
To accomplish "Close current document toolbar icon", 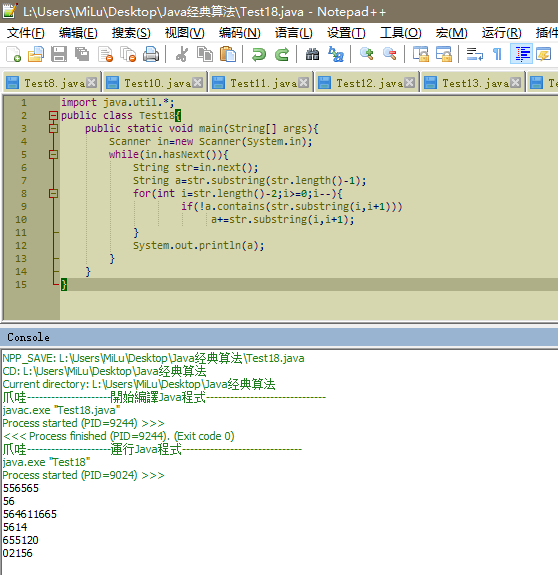I will [x=106, y=54].
